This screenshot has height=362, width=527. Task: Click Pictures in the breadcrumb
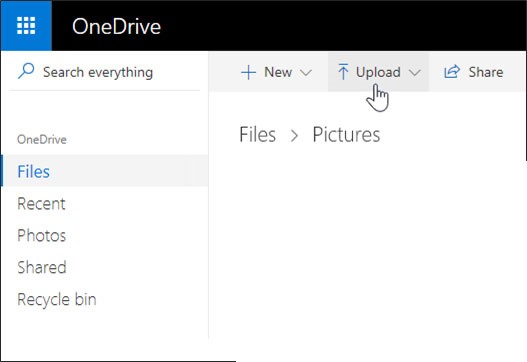[346, 134]
